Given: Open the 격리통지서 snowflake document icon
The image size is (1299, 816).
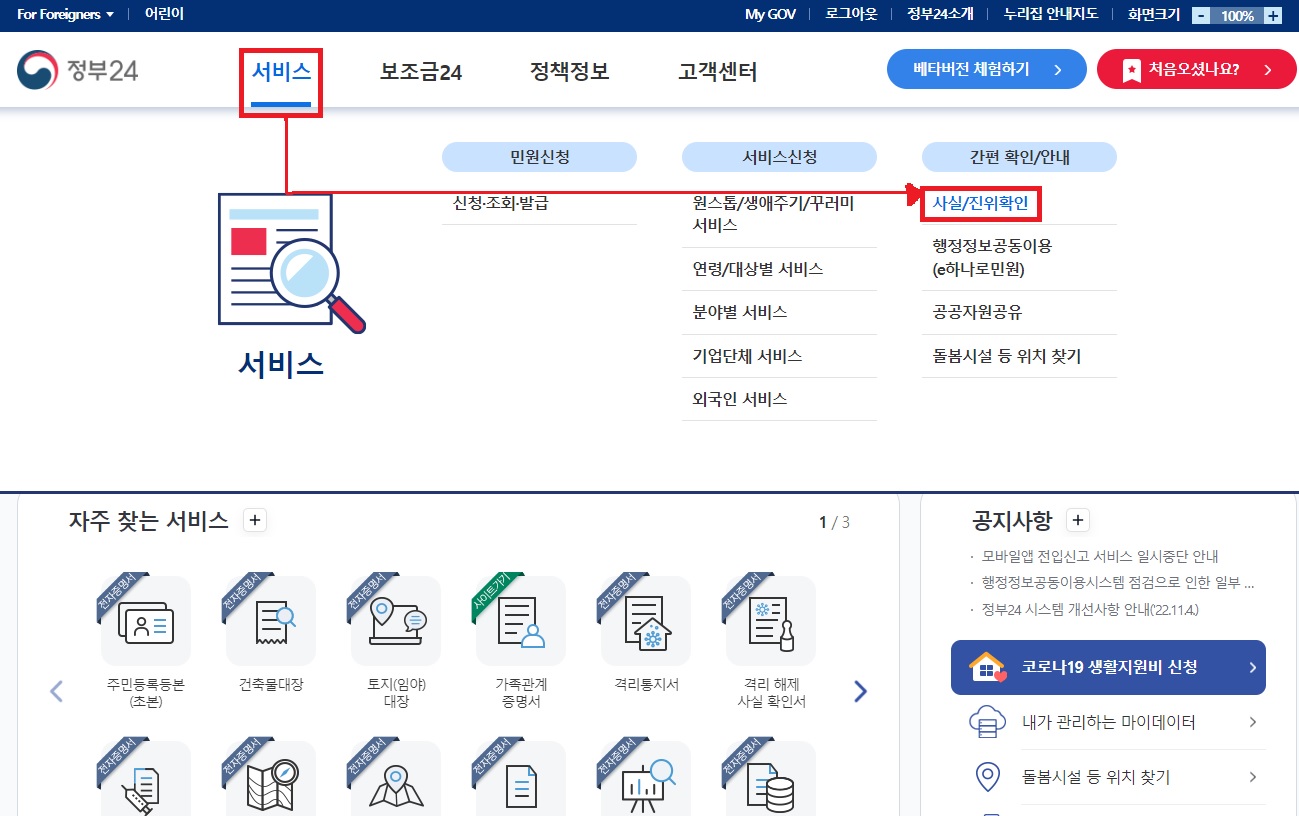Looking at the screenshot, I should point(643,618).
